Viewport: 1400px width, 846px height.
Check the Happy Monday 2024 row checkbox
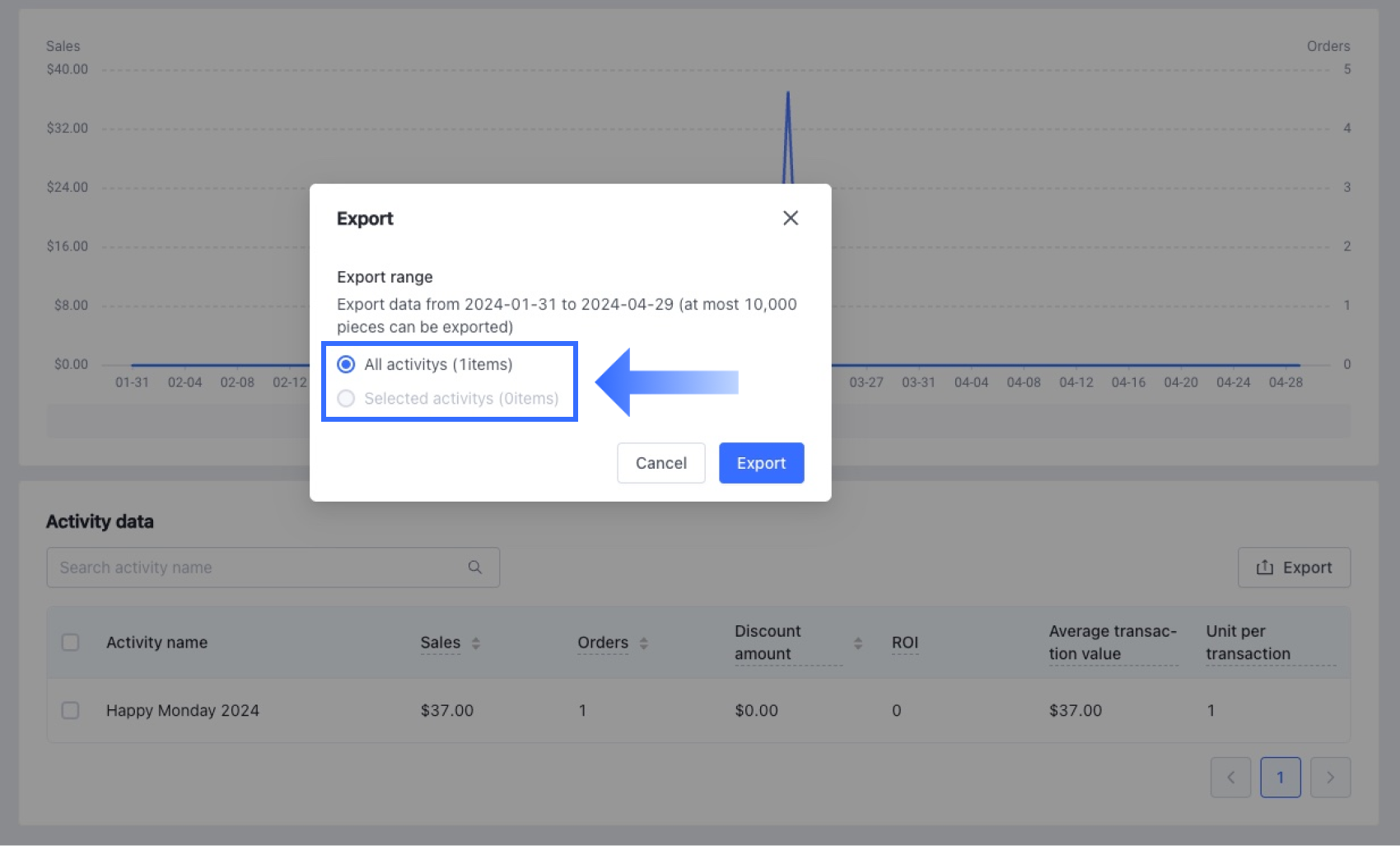71,710
